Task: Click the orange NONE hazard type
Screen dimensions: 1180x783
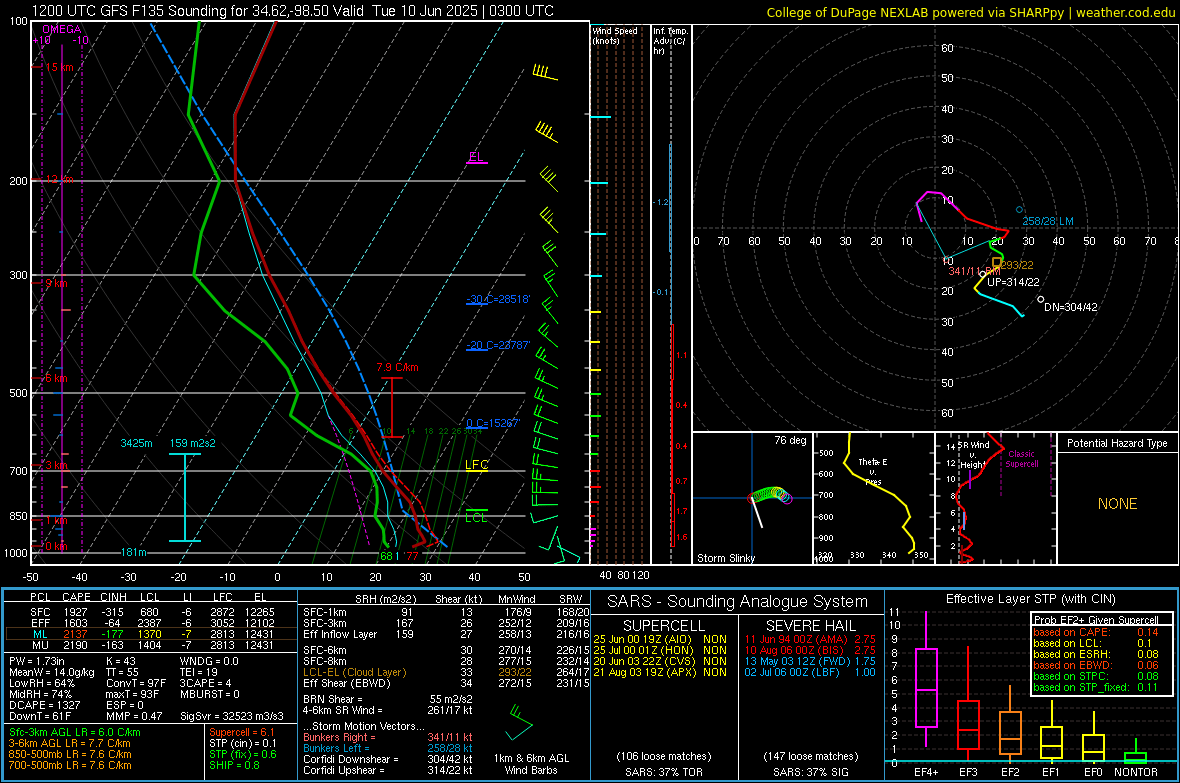Action: 1117,504
